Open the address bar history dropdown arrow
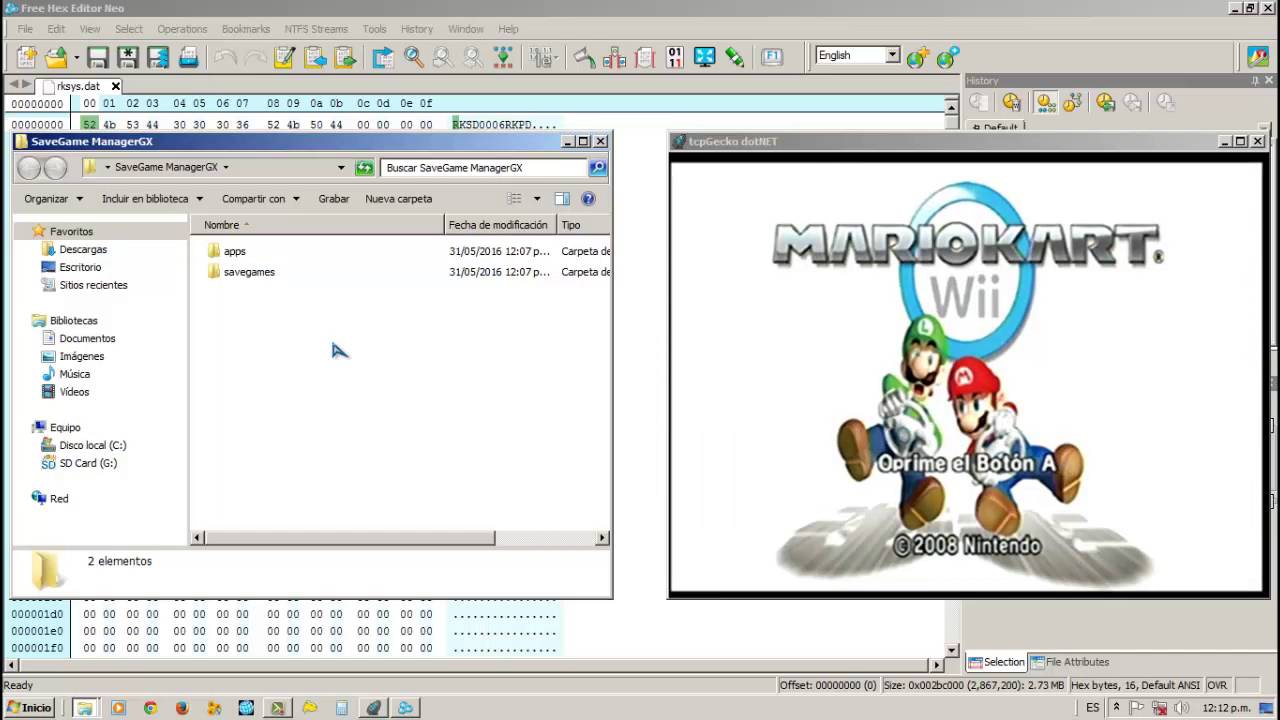The height and width of the screenshot is (720, 1280). (x=341, y=168)
